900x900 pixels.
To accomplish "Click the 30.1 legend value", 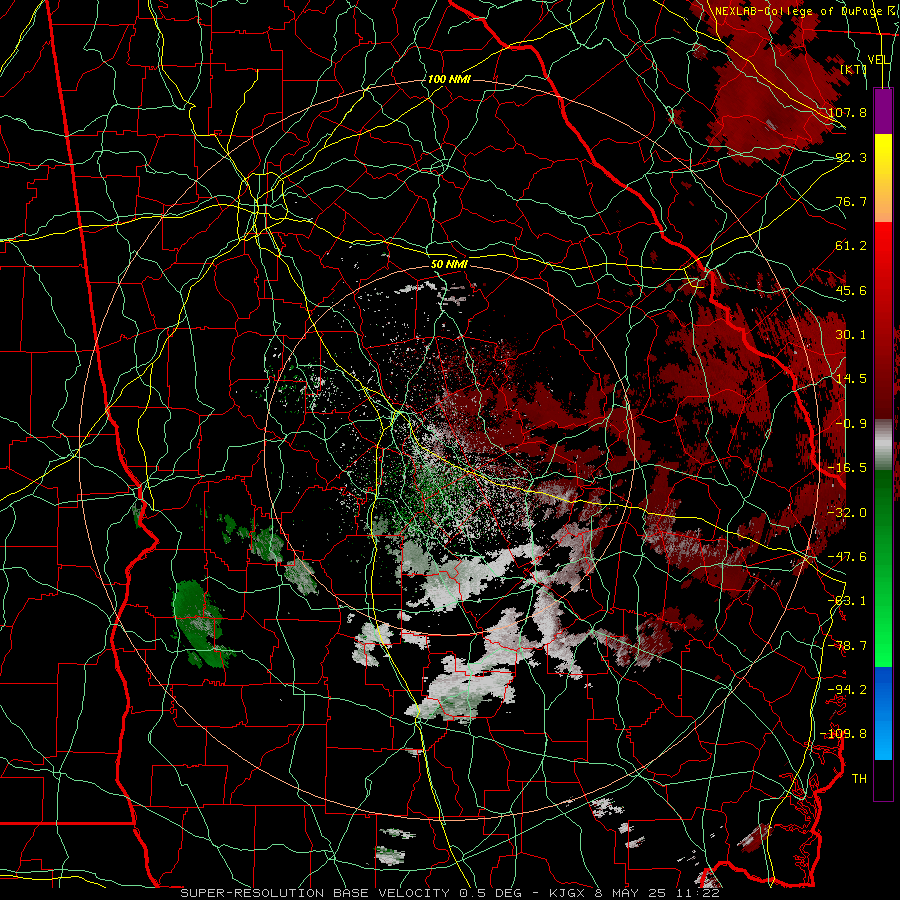I will [x=851, y=334].
